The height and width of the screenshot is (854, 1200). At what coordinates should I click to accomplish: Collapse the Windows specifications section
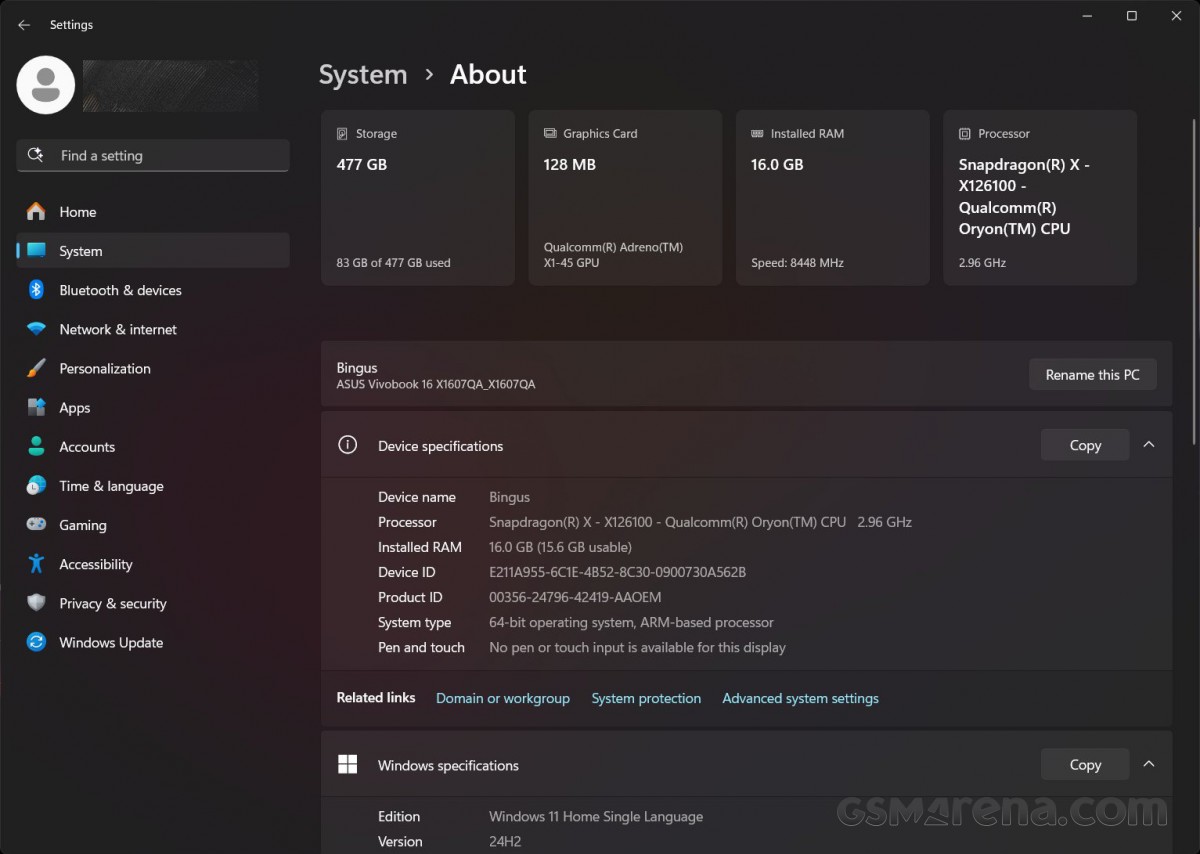click(1149, 764)
